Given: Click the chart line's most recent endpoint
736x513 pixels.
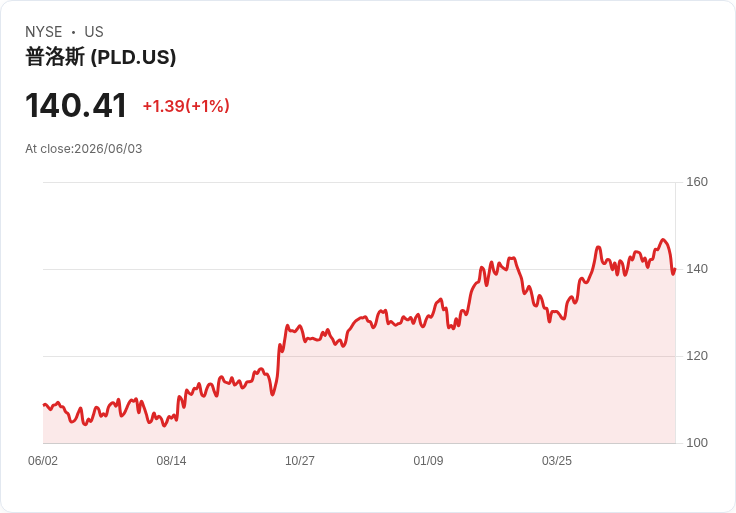Looking at the screenshot, I should coord(675,269).
